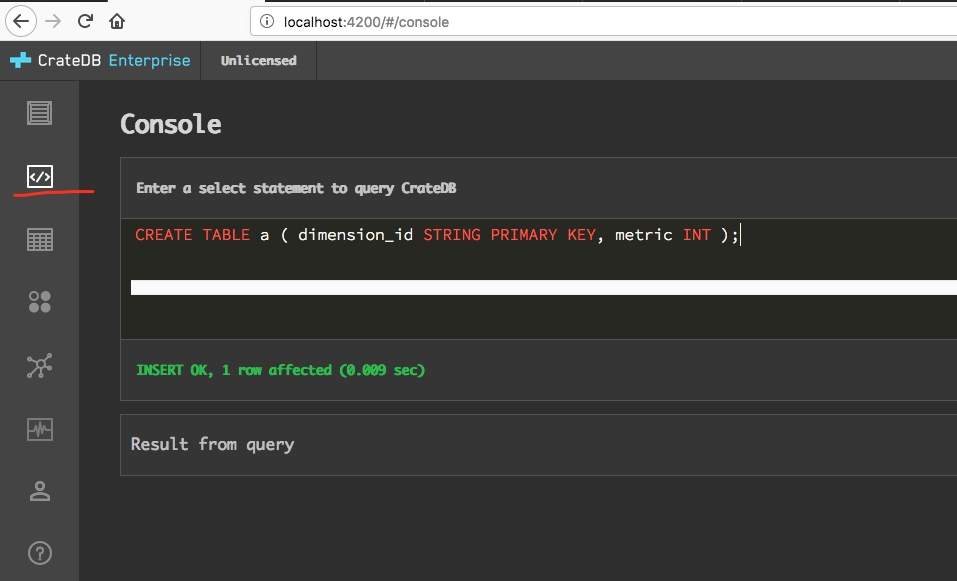This screenshot has width=957, height=581.
Task: Reload the page with the refresh icon
Action: coord(86,20)
